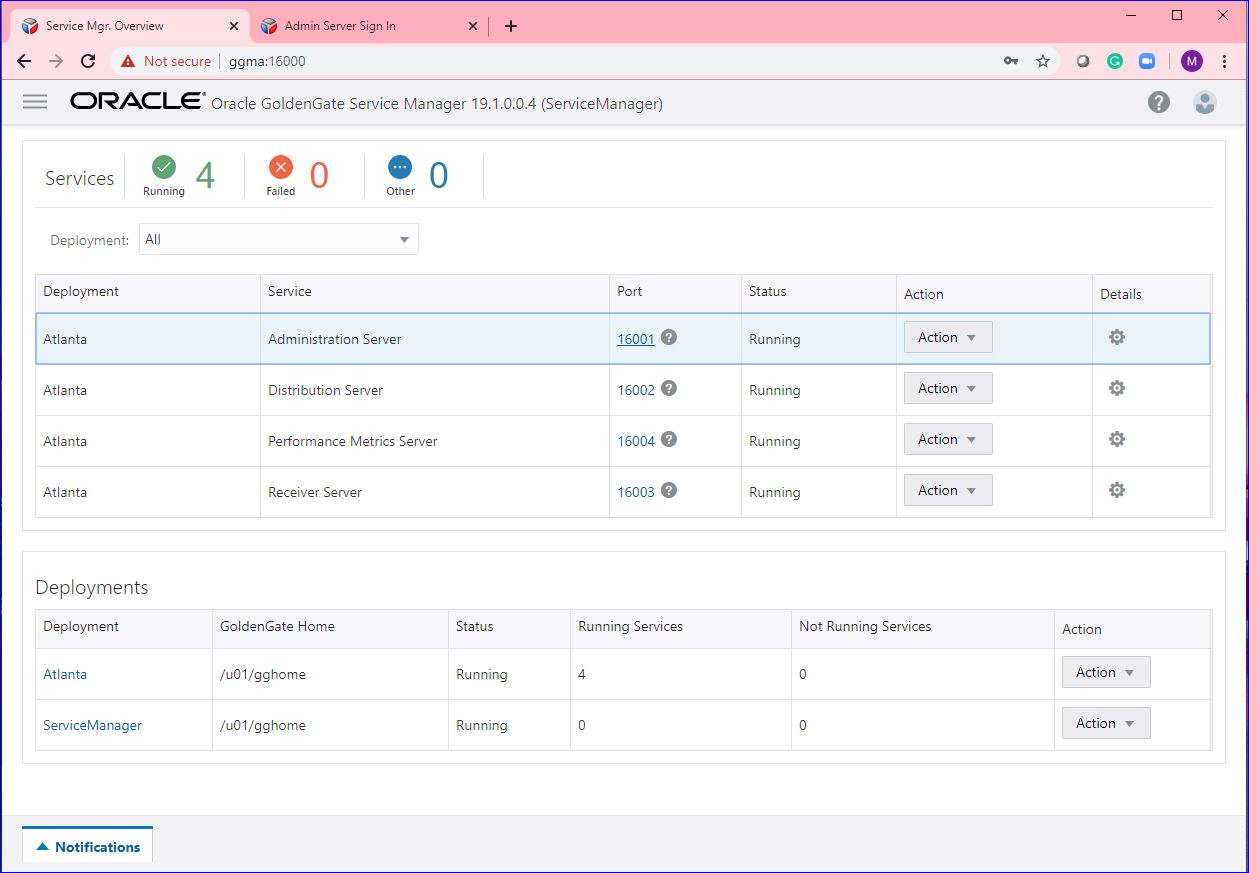Open port 16003 link
This screenshot has height=873, width=1249.
pyautogui.click(x=635, y=492)
